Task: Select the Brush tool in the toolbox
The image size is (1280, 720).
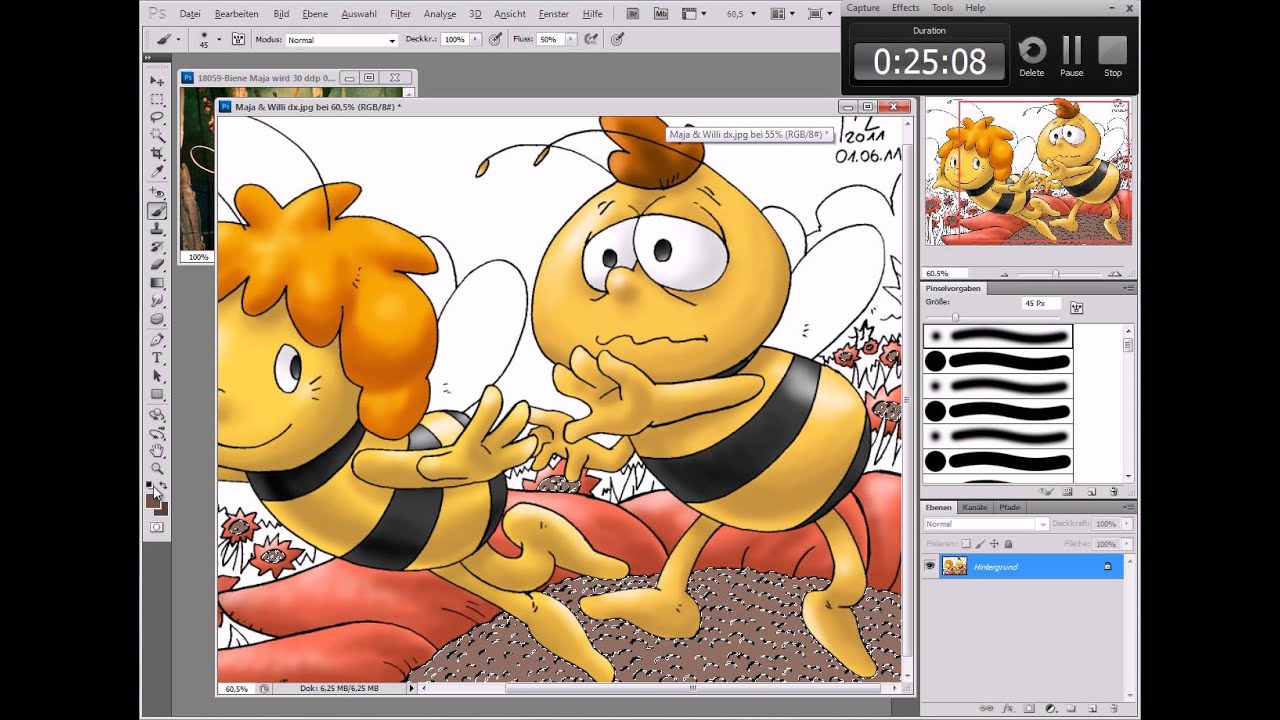Action: [x=157, y=211]
